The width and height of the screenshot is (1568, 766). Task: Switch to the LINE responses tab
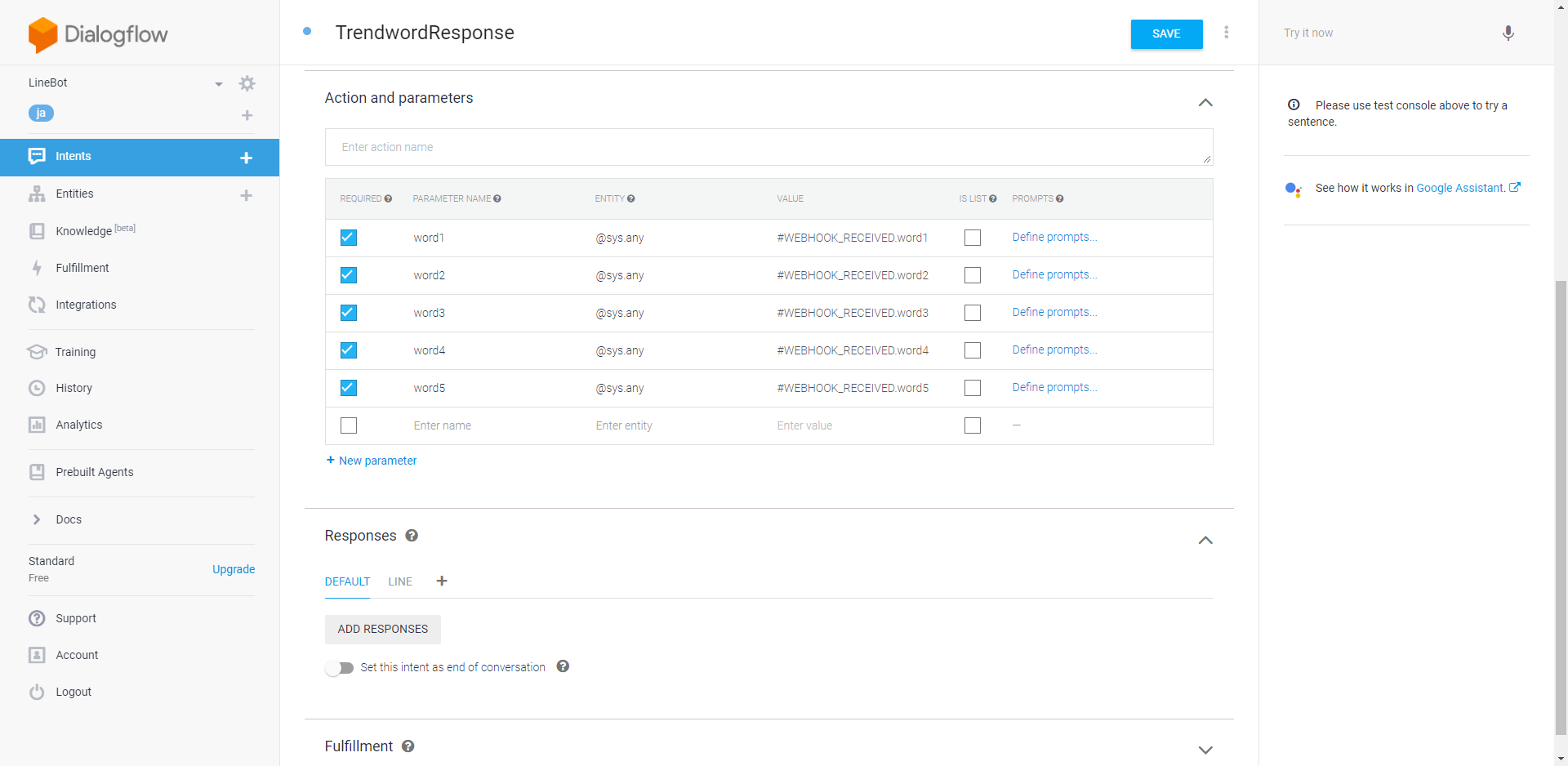tap(399, 581)
